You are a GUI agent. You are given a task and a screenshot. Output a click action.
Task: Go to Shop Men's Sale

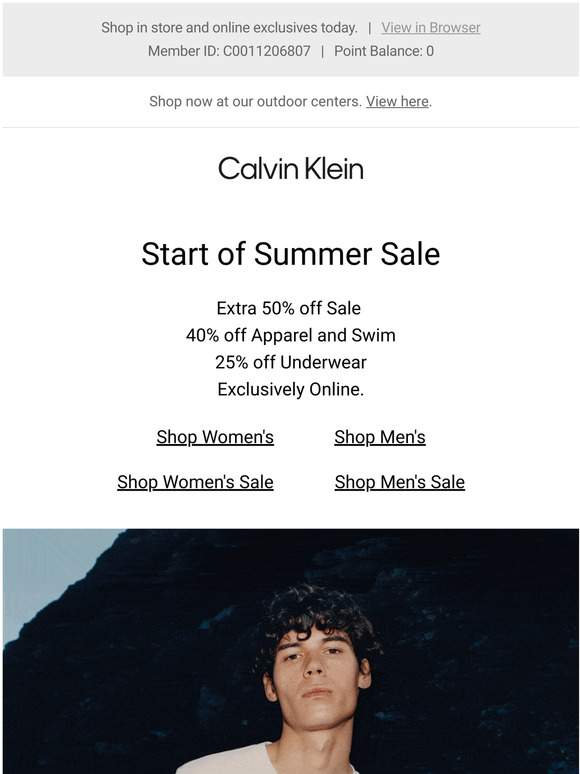point(399,482)
